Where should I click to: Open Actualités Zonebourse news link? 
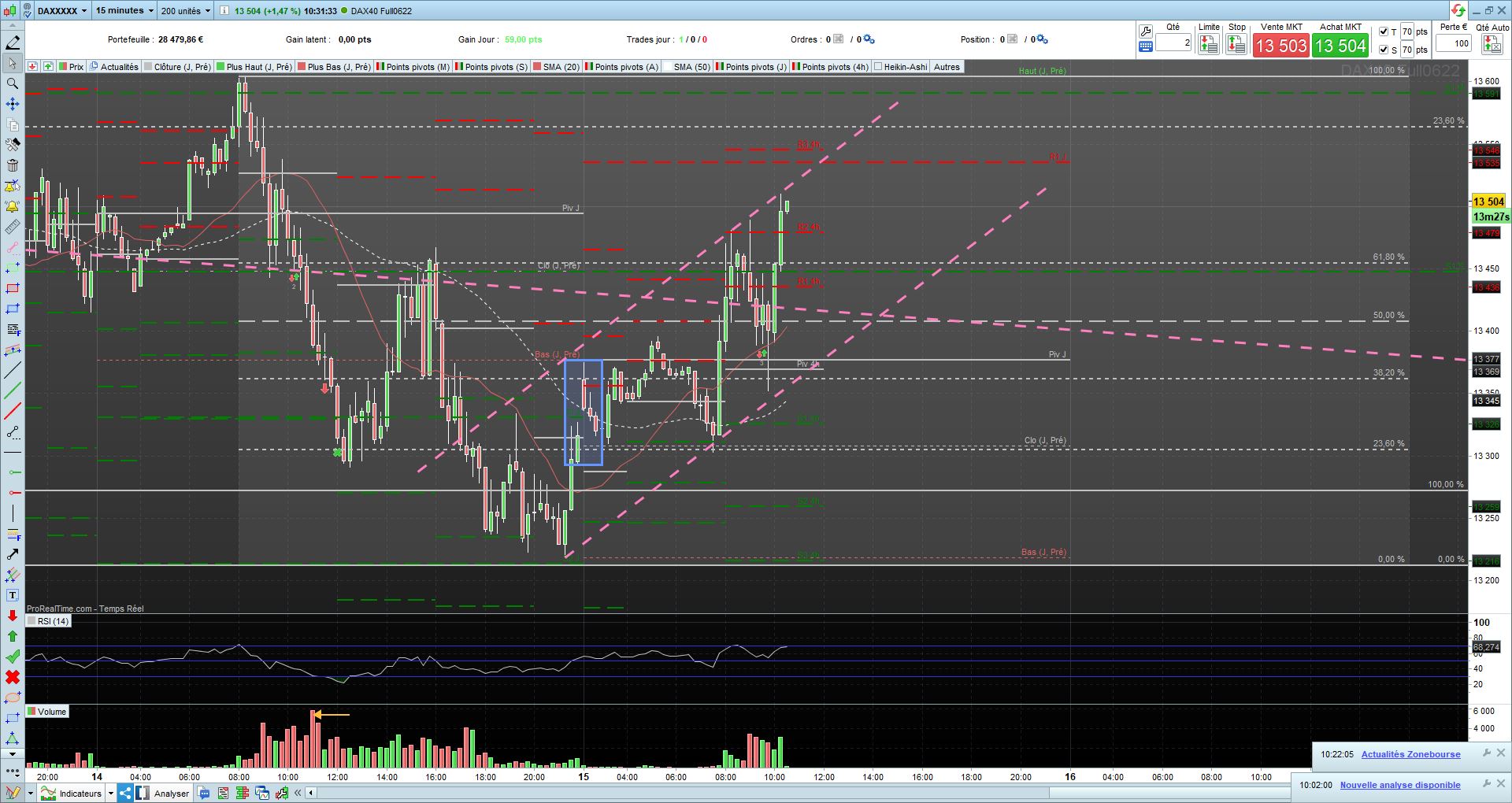tap(1410, 754)
